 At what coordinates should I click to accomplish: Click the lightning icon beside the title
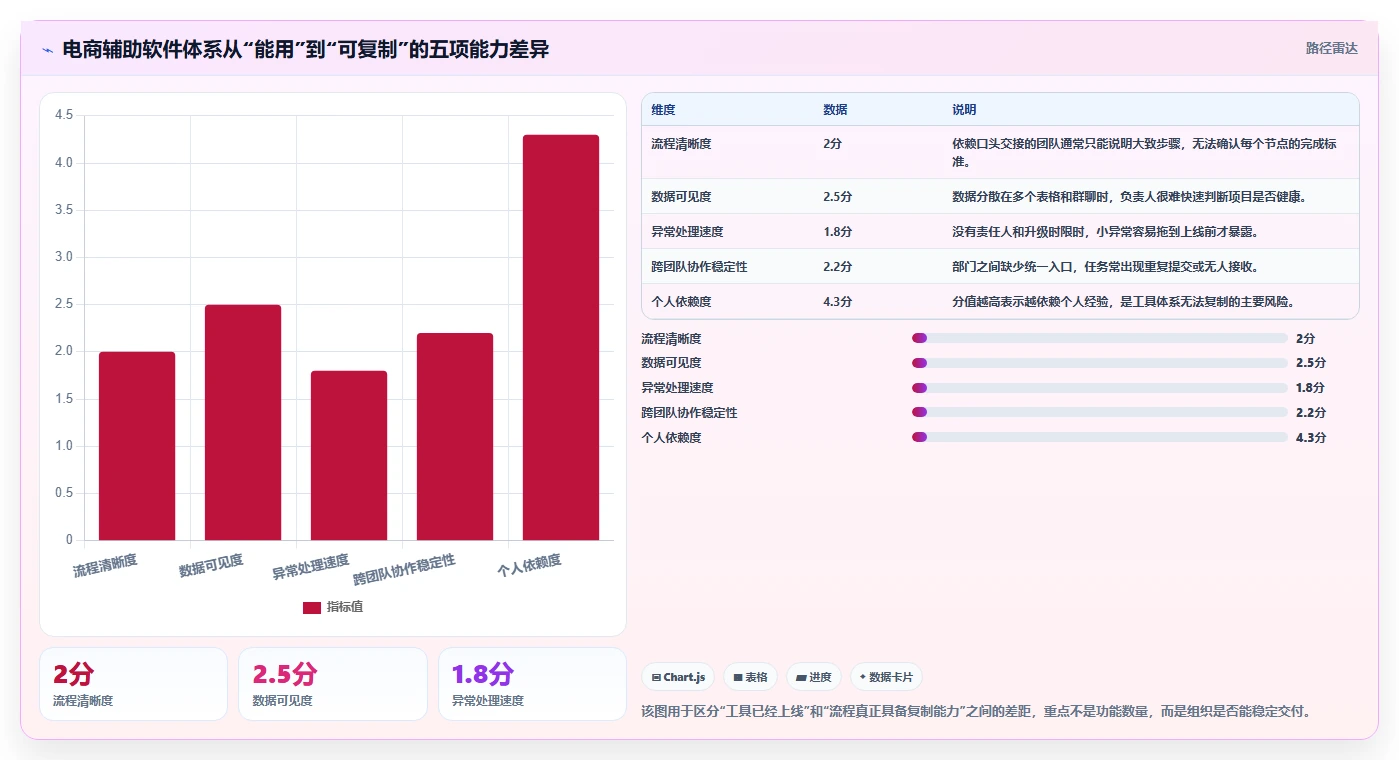[48, 50]
